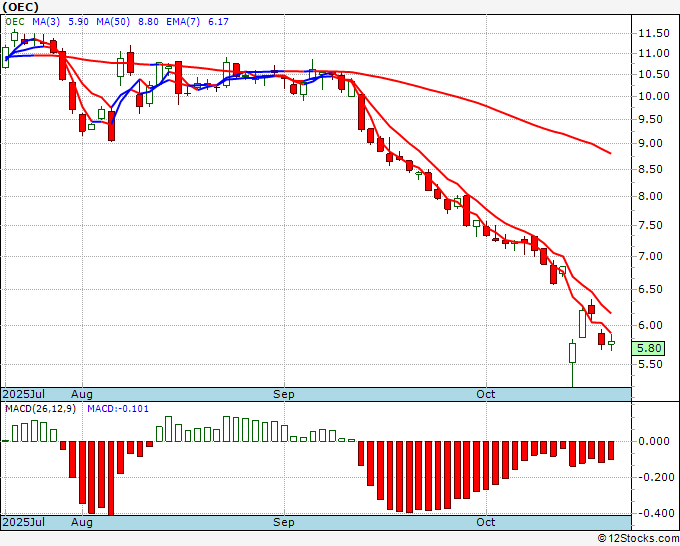The image size is (680, 546).
Task: Click the 10.00 price axis label
Action: (x=654, y=96)
